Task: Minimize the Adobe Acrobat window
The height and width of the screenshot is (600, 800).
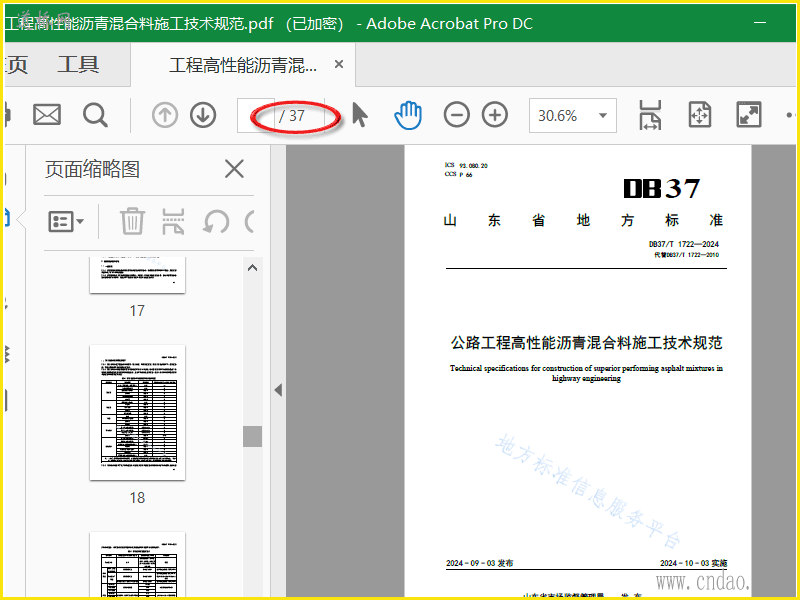Action: 760,23
